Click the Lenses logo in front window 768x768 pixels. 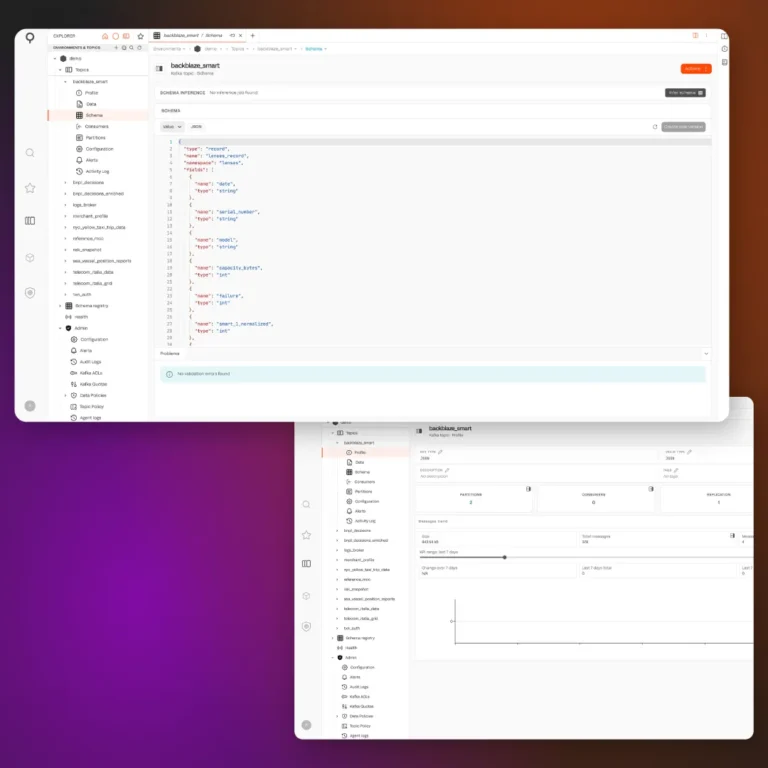(x=30, y=38)
